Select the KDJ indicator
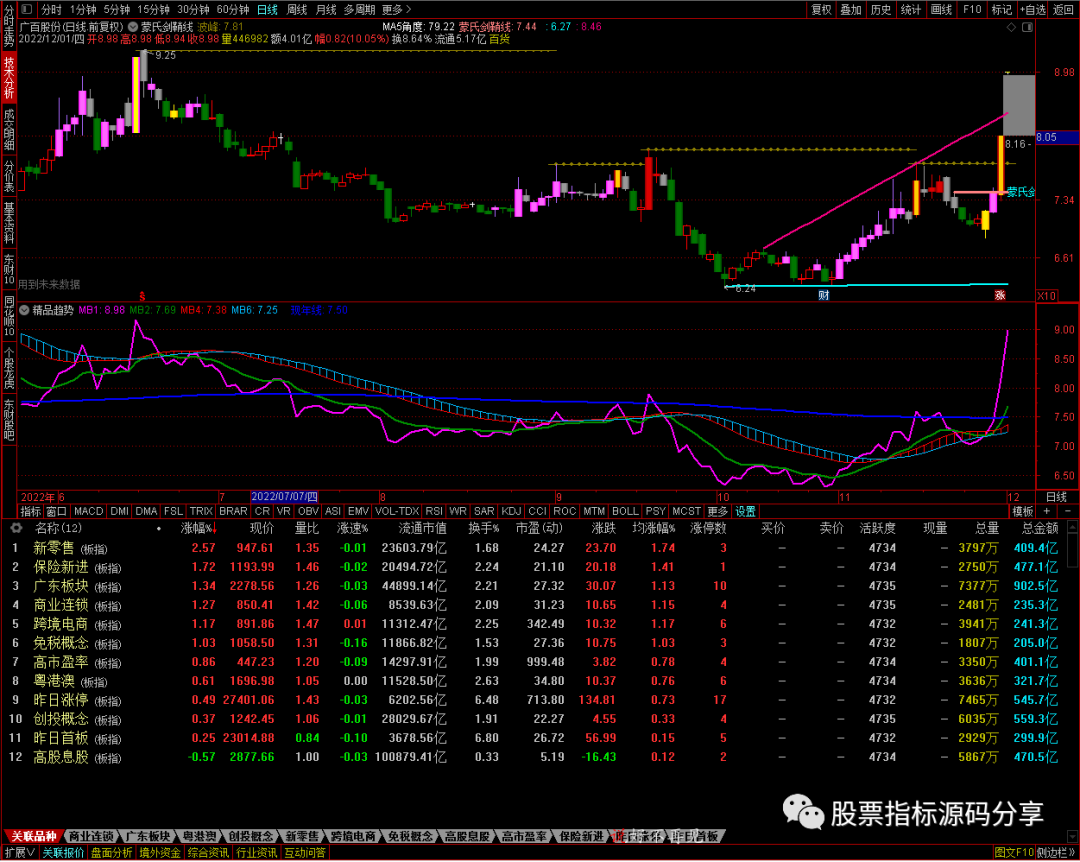Screen dimensions: 1080x862 (511, 511)
